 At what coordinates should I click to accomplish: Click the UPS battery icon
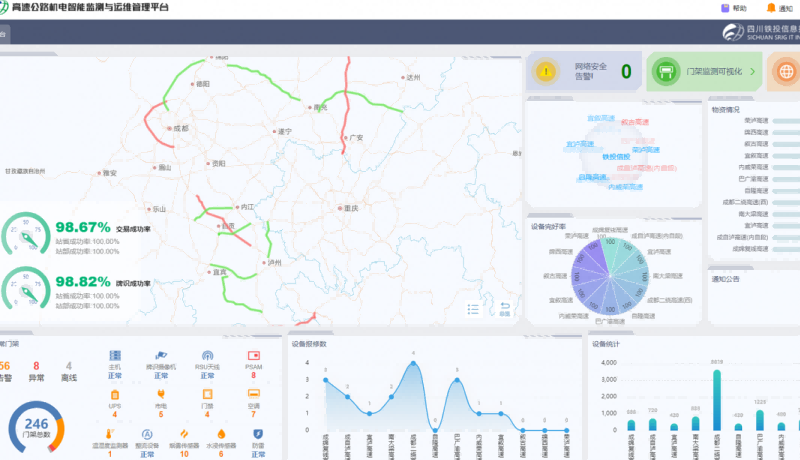pyautogui.click(x=114, y=395)
